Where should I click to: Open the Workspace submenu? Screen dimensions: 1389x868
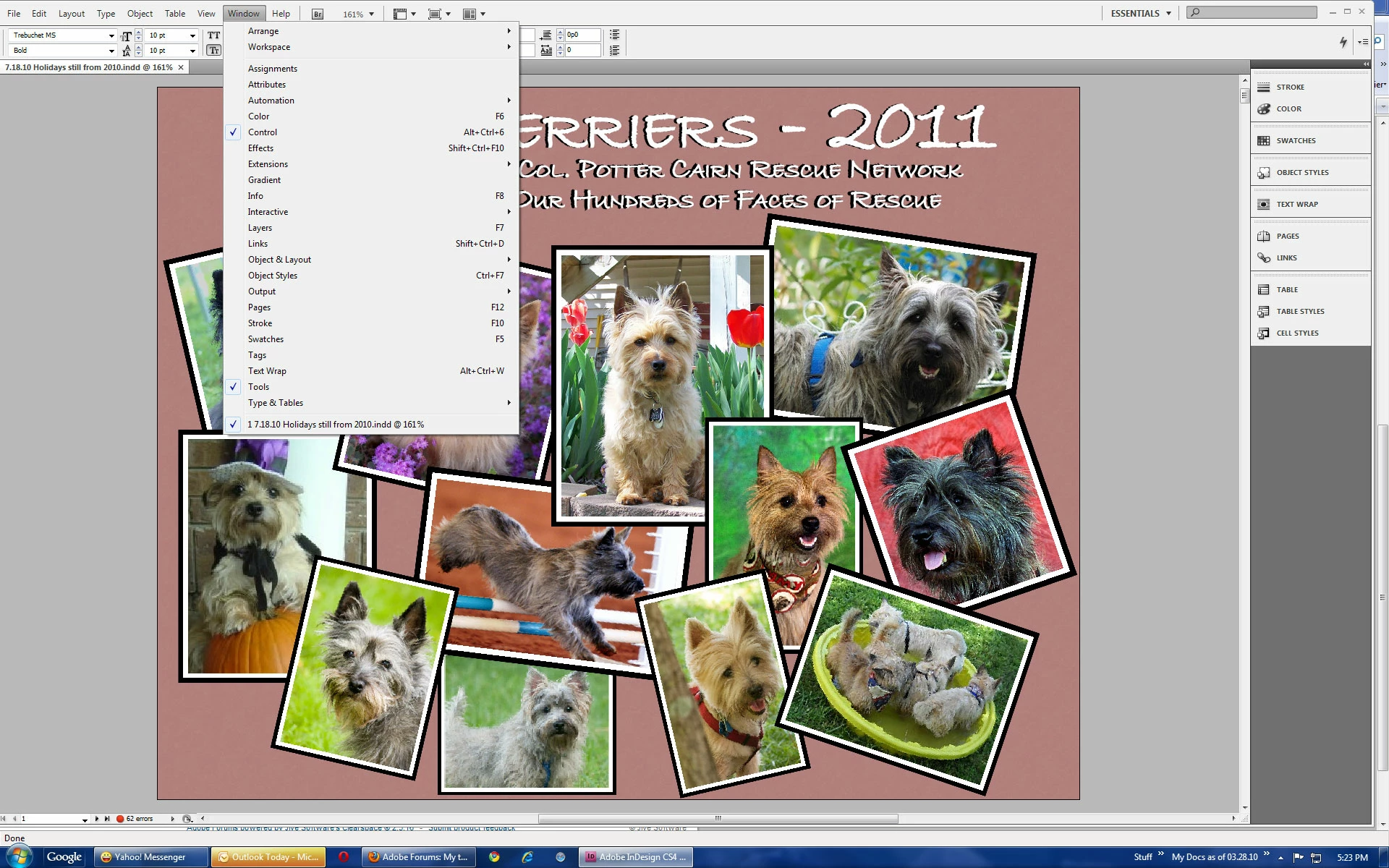(x=269, y=47)
